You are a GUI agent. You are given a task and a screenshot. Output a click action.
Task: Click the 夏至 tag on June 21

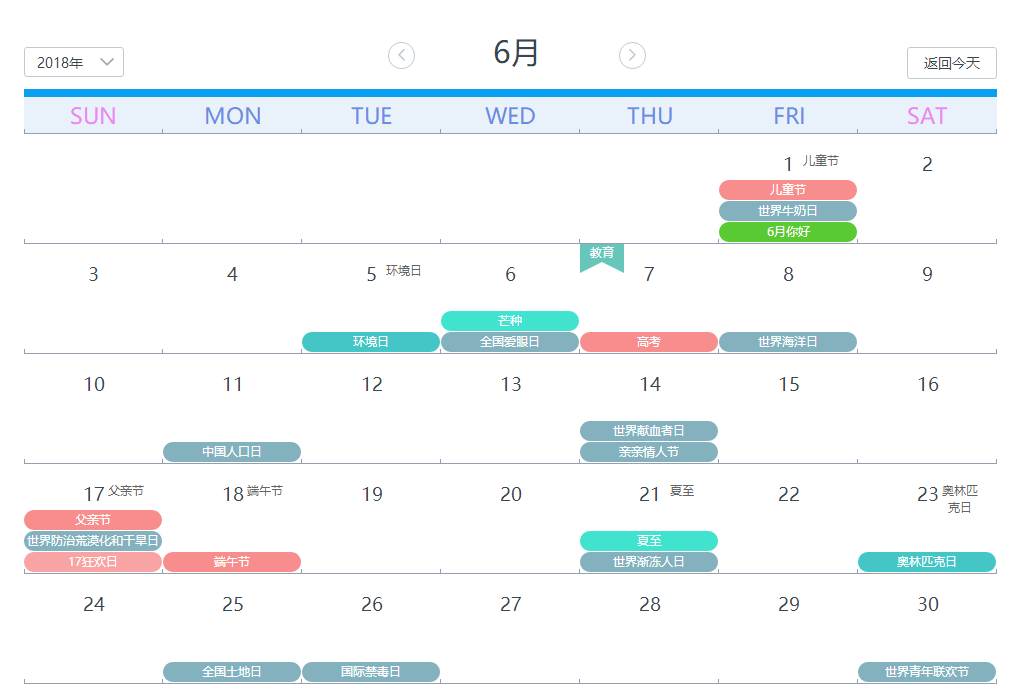click(x=648, y=540)
